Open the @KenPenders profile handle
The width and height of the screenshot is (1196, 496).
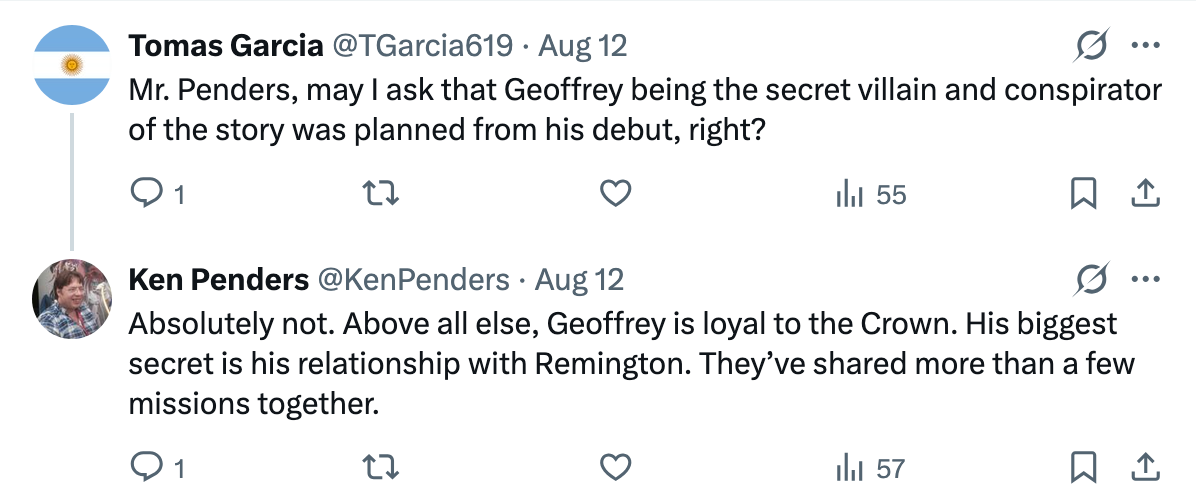click(413, 280)
